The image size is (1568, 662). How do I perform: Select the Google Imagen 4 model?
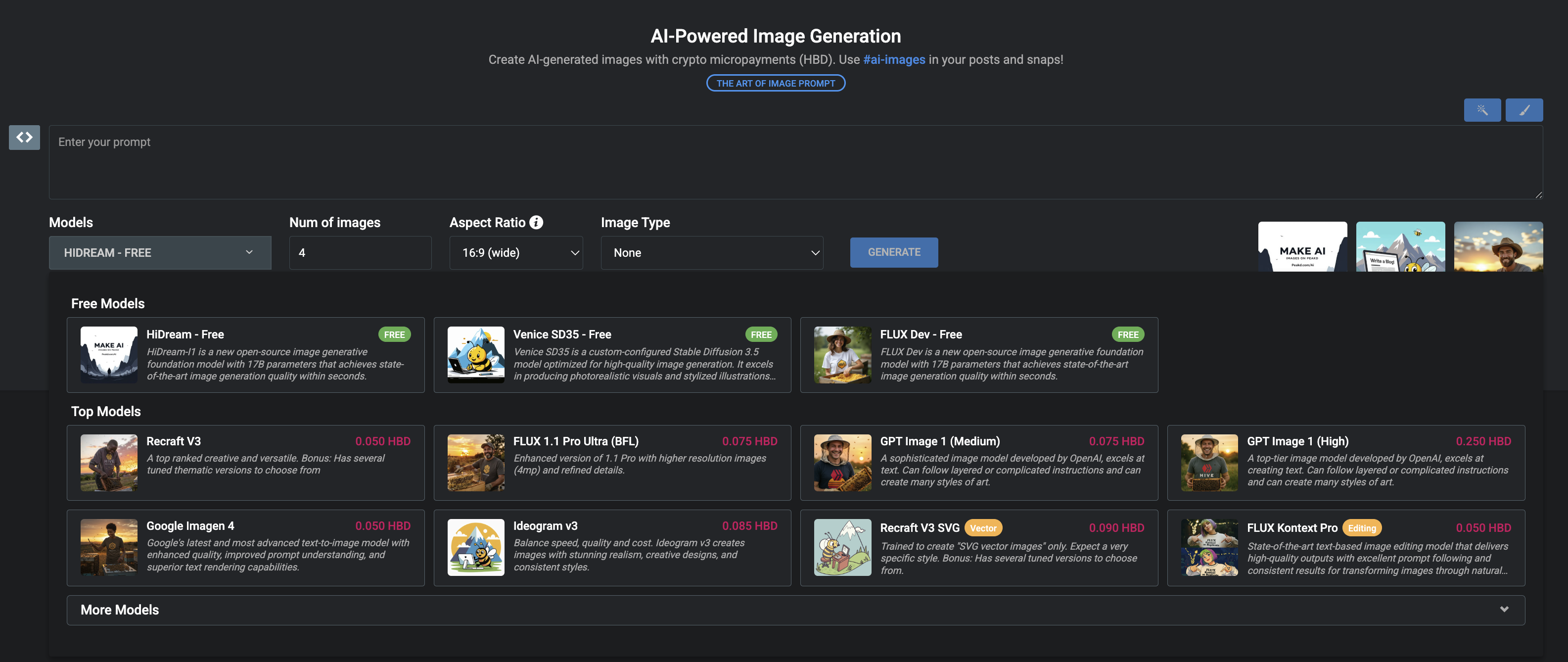coord(245,548)
